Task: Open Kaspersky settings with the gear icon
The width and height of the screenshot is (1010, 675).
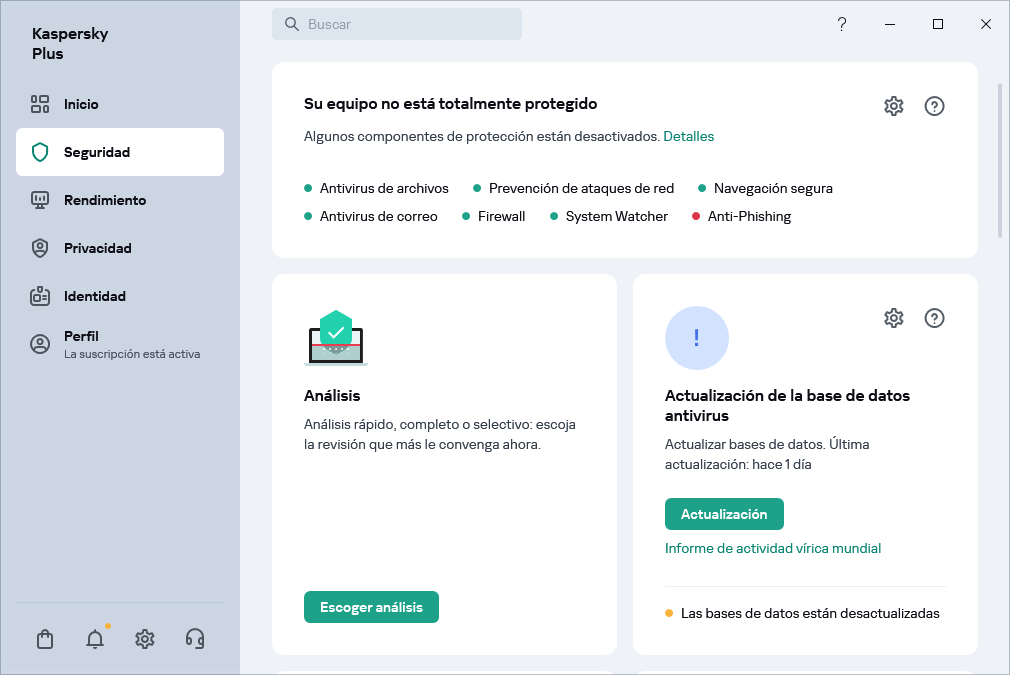Action: click(x=144, y=638)
